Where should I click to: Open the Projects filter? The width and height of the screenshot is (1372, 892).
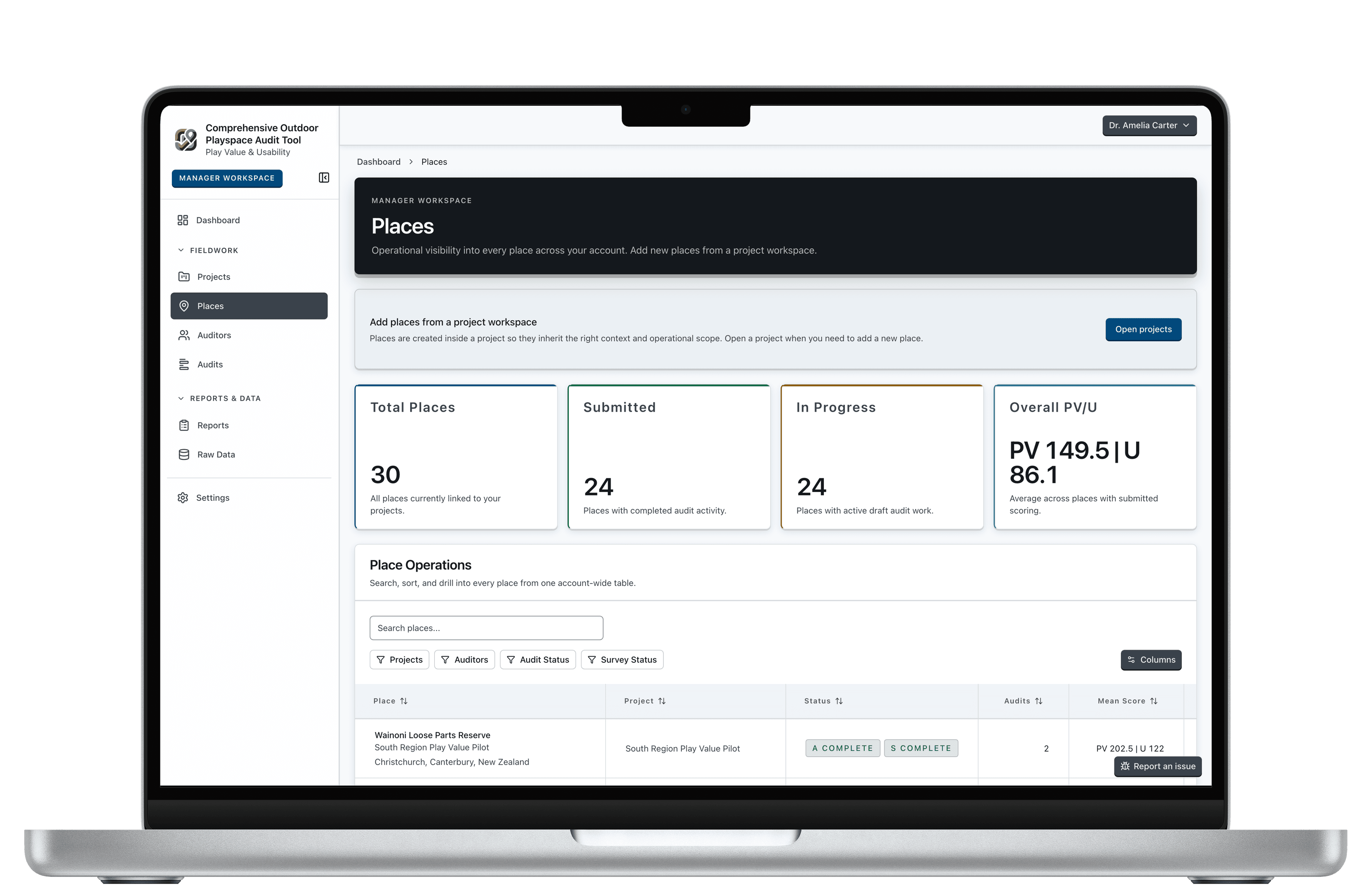399,660
